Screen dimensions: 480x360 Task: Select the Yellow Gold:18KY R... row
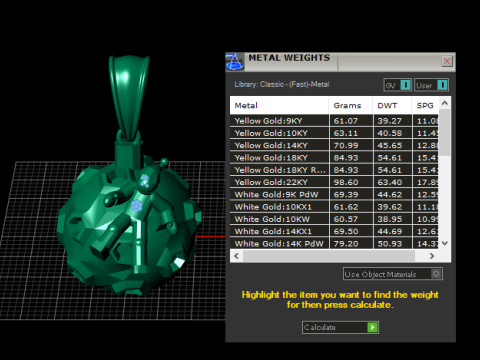click(334, 170)
